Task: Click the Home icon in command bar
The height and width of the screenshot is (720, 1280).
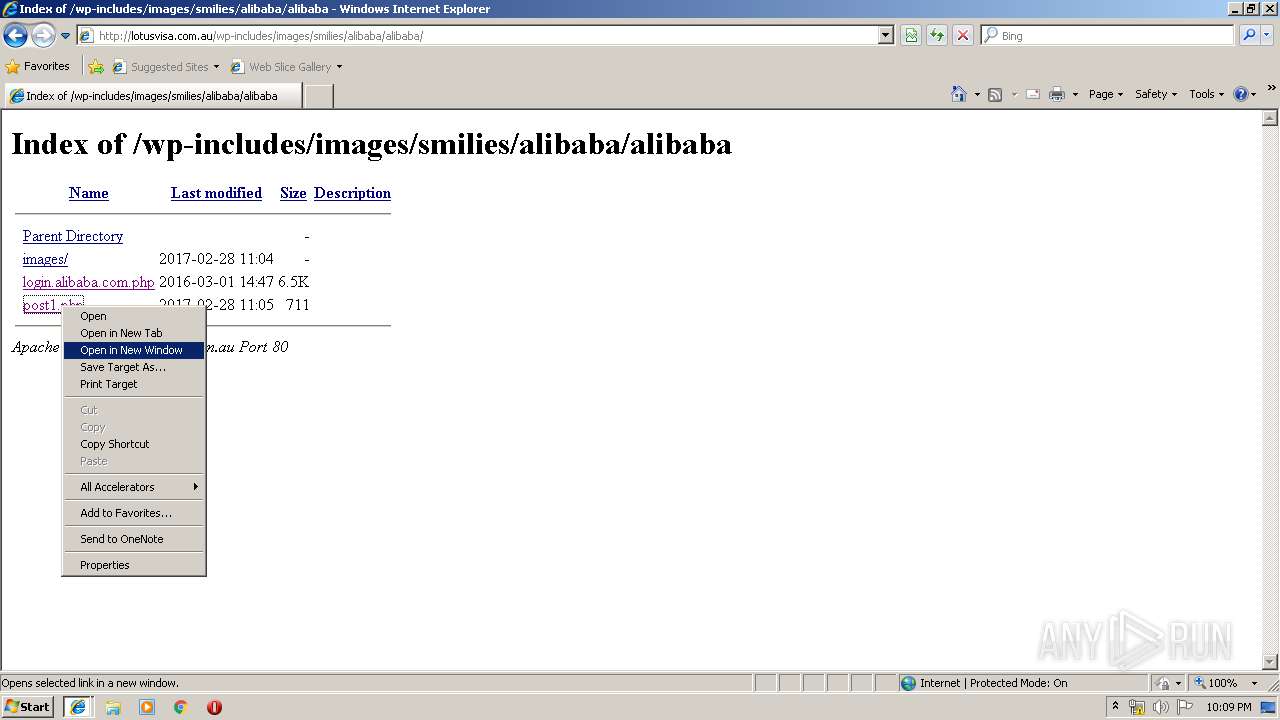Action: 959,94
